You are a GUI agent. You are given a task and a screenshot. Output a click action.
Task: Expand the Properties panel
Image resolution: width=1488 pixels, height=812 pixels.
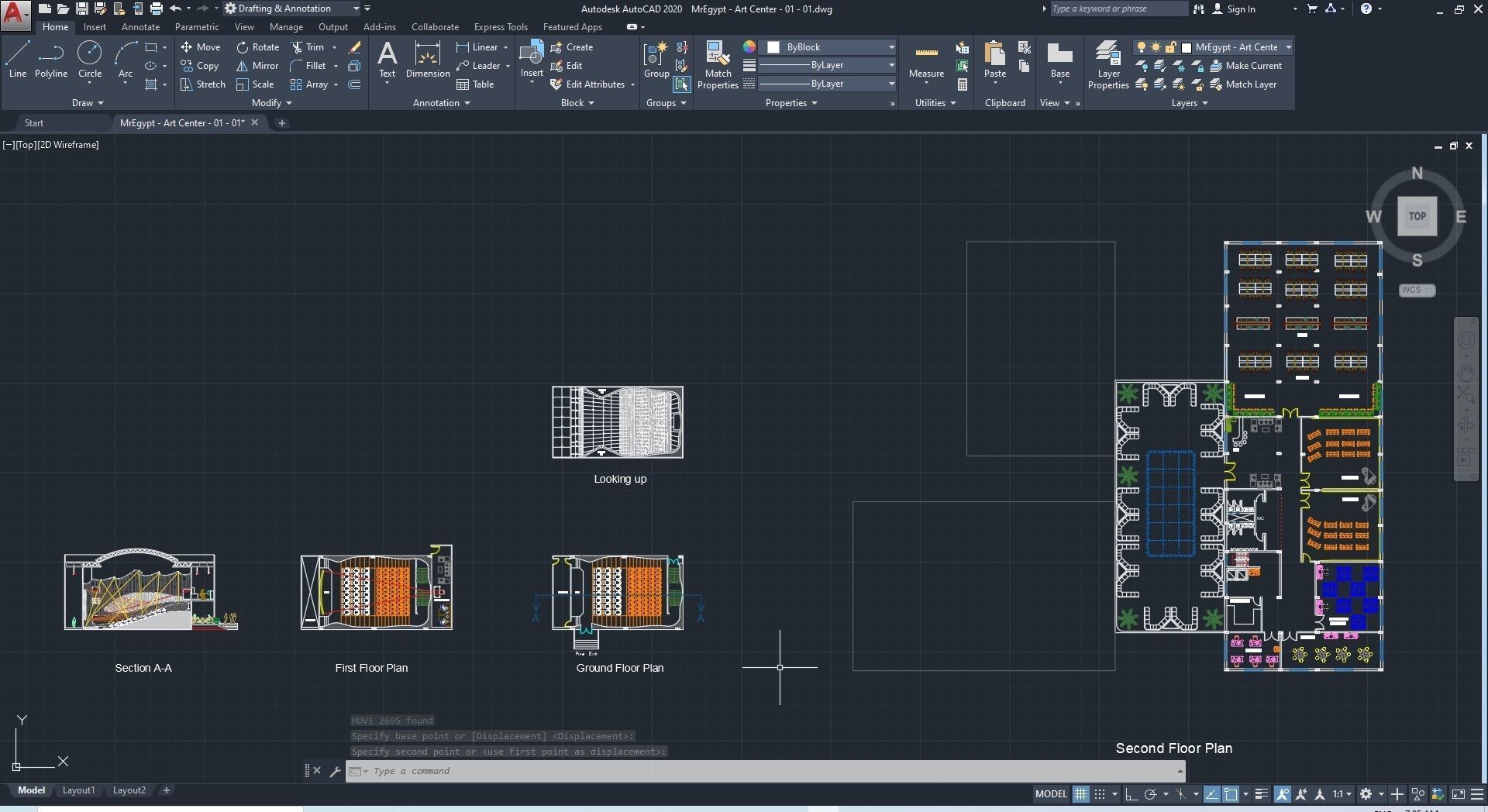coord(791,103)
